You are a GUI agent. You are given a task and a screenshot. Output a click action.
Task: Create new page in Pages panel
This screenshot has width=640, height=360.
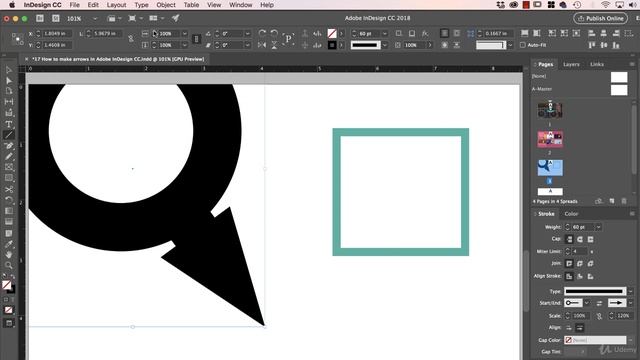pyautogui.click(x=611, y=201)
